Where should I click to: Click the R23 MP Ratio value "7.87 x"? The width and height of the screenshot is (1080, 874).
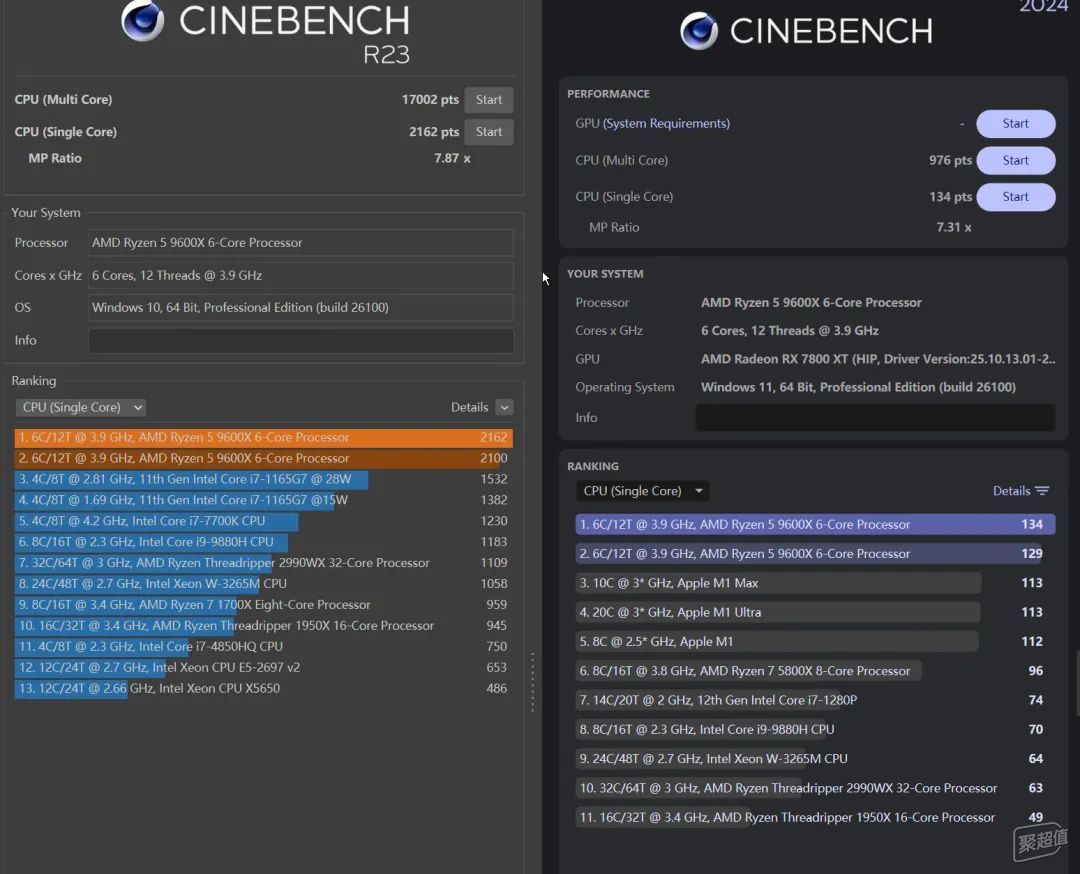click(452, 158)
